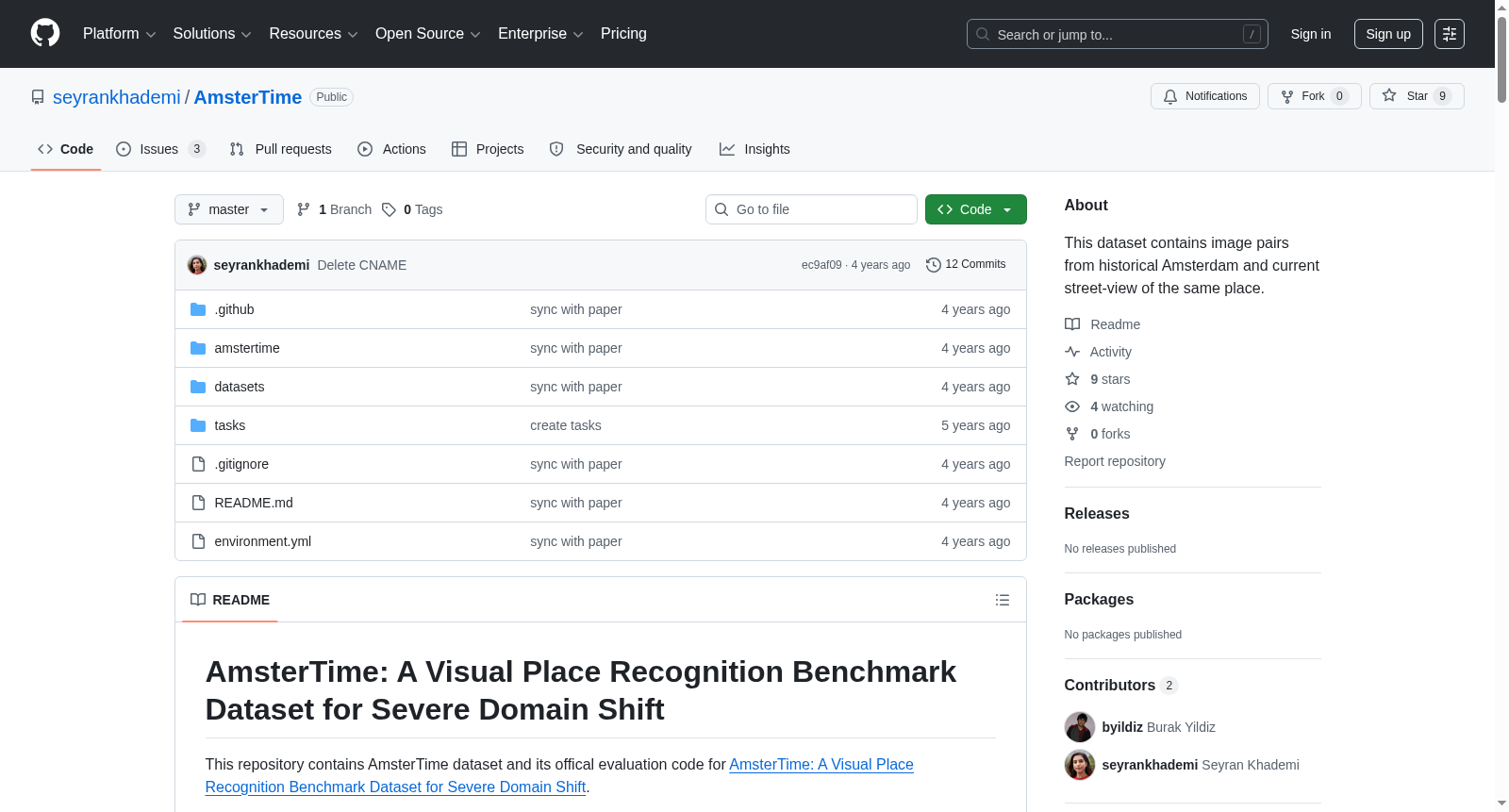1509x812 pixels.
Task: Click the Pricing link
Action: coord(623,34)
